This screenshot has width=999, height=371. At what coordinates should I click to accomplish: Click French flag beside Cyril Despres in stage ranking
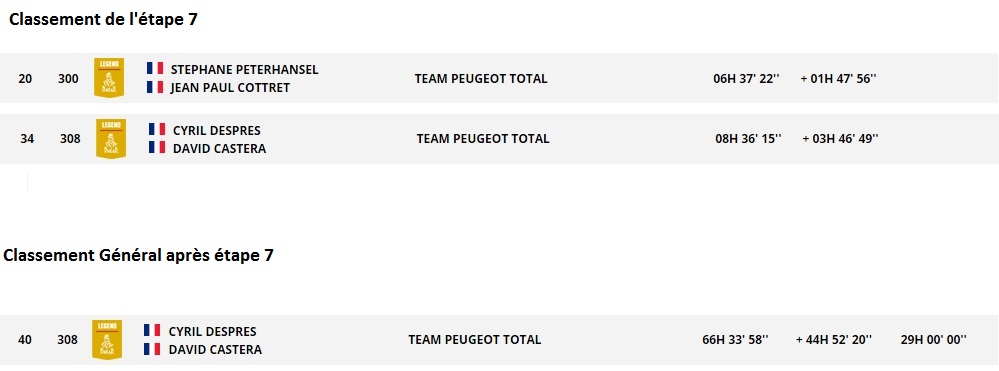point(157,130)
